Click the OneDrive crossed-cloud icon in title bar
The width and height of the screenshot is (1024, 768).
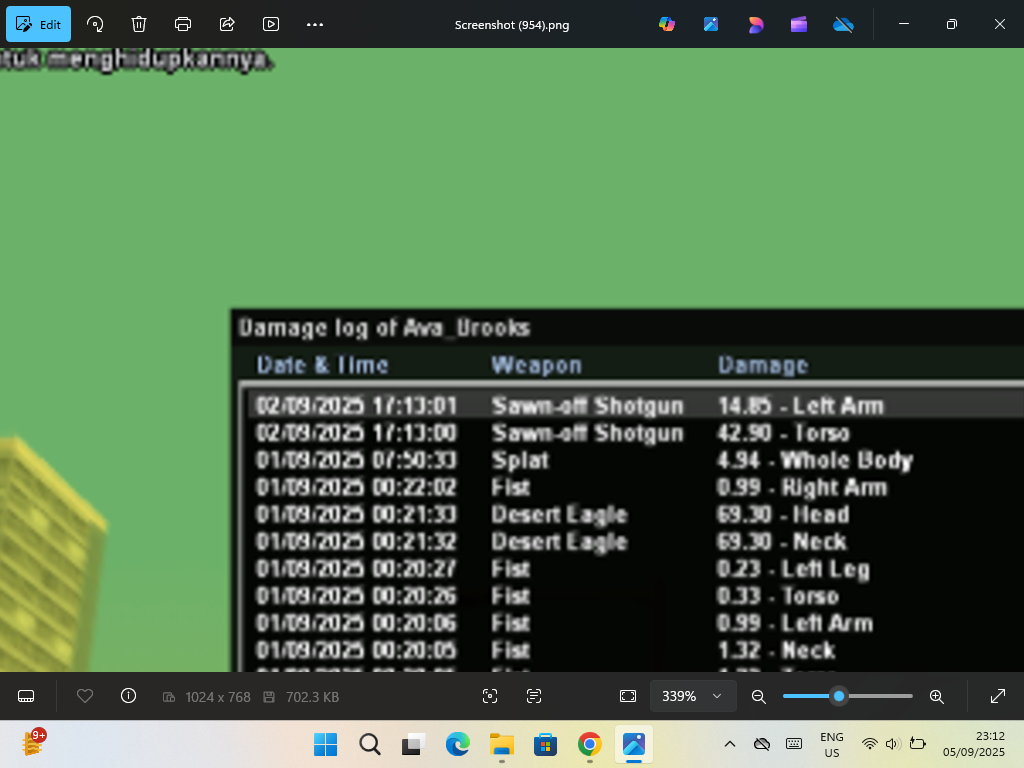[843, 24]
